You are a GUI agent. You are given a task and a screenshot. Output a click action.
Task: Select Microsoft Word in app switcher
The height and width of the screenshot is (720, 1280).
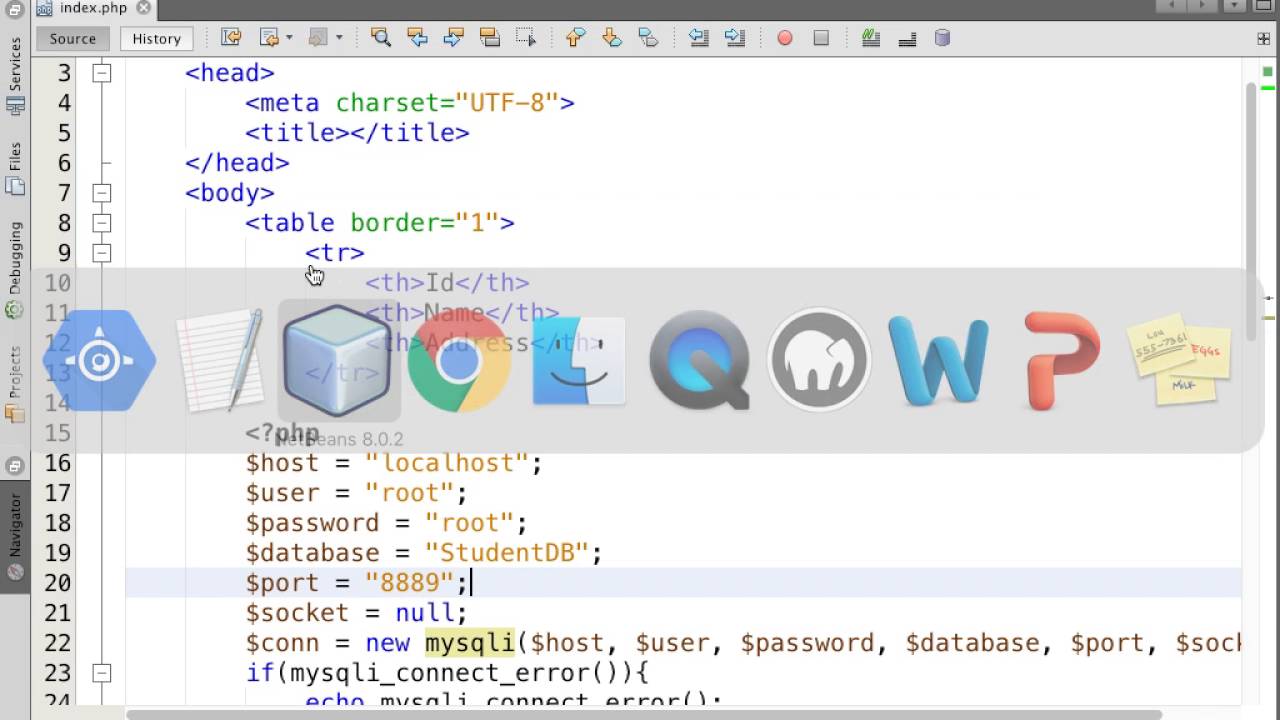click(939, 361)
